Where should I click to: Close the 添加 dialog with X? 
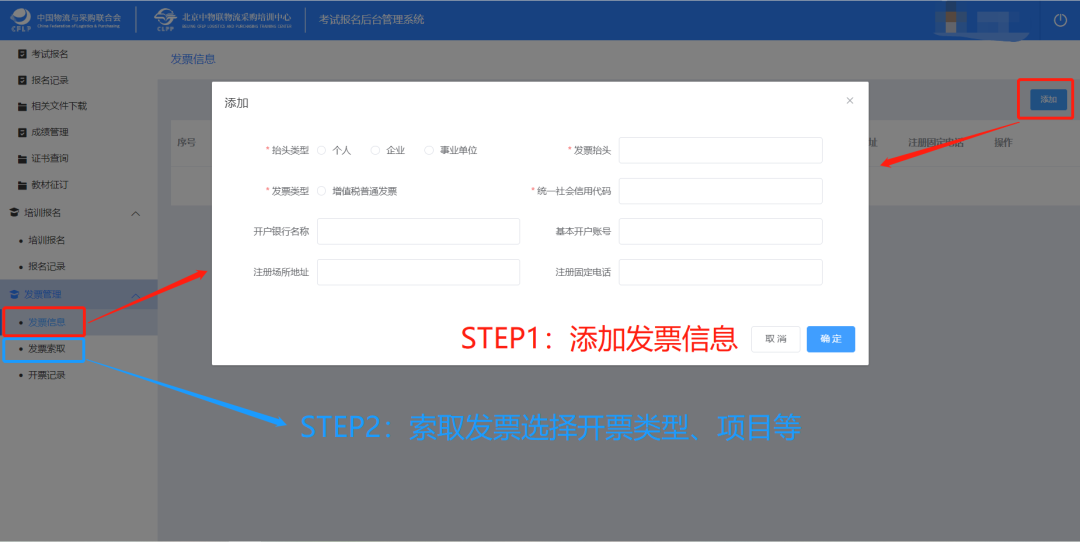[850, 101]
